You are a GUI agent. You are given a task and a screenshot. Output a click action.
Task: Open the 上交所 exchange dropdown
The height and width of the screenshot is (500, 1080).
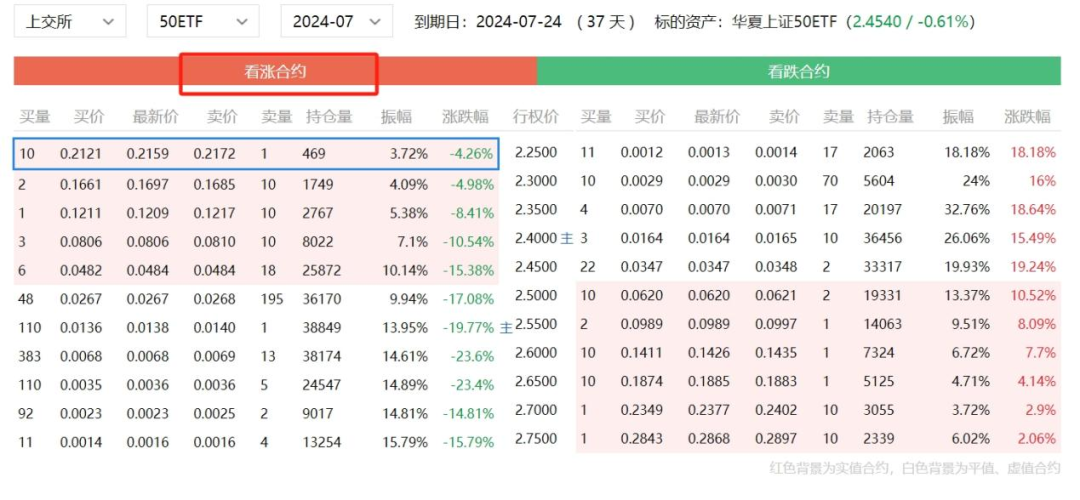tap(70, 21)
